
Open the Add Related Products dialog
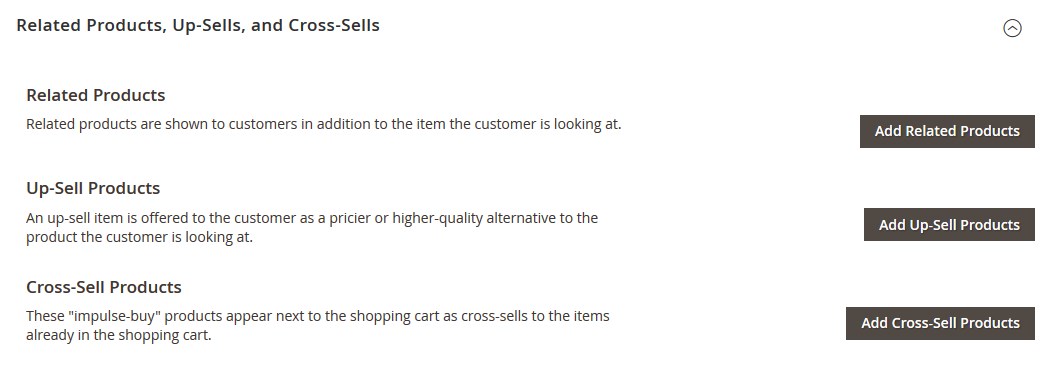pyautogui.click(x=947, y=131)
